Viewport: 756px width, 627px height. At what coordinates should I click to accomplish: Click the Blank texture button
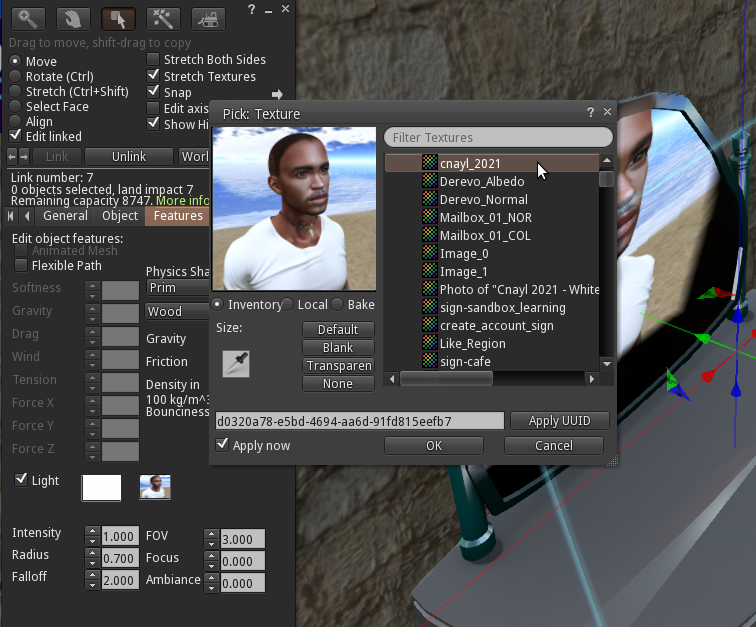338,347
